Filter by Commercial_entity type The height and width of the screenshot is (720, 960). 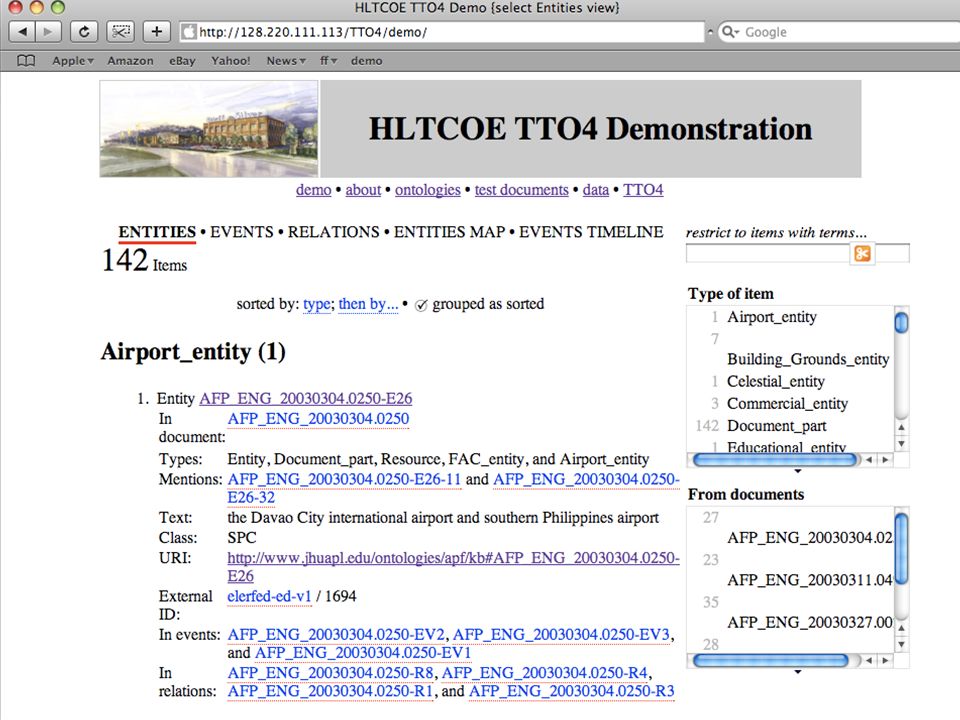point(787,404)
